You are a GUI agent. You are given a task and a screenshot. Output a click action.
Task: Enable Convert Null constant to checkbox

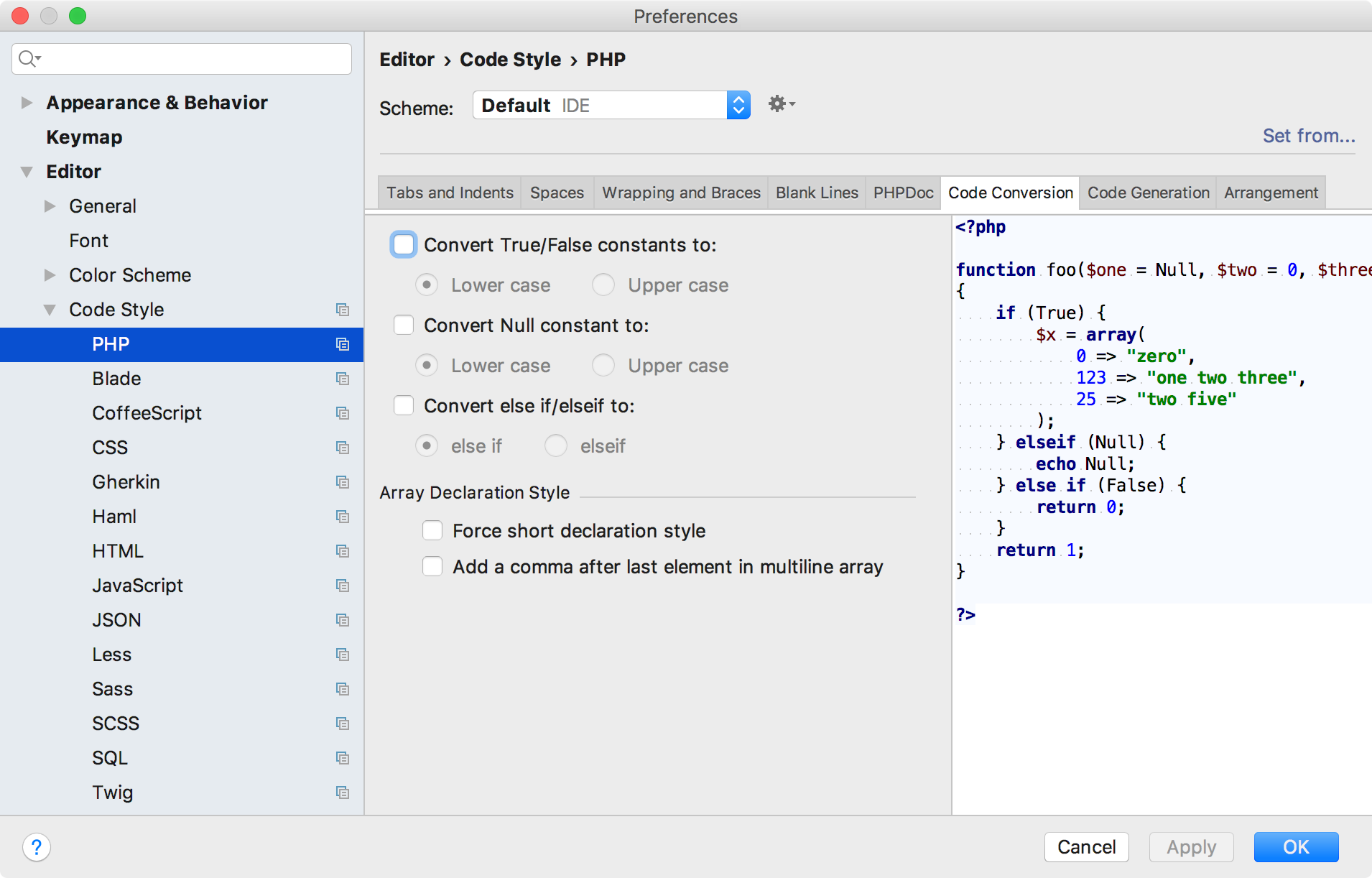click(404, 325)
